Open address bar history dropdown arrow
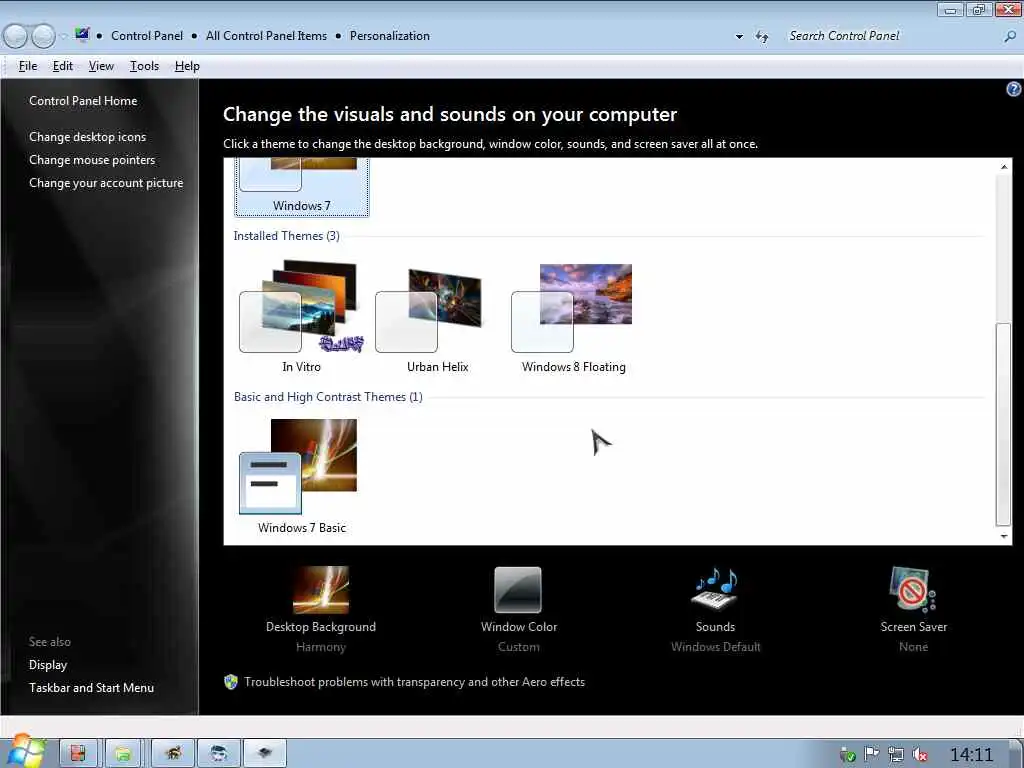The image size is (1024, 768). pos(739,37)
